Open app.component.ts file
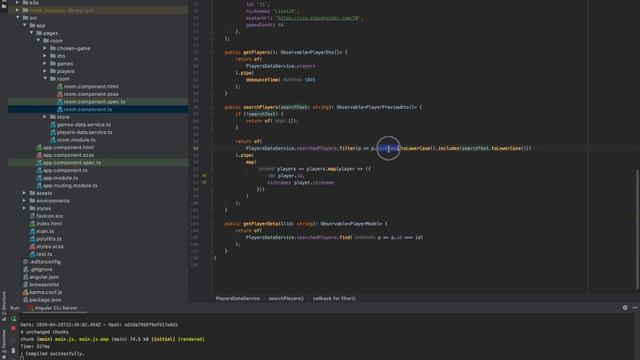 tap(65, 170)
